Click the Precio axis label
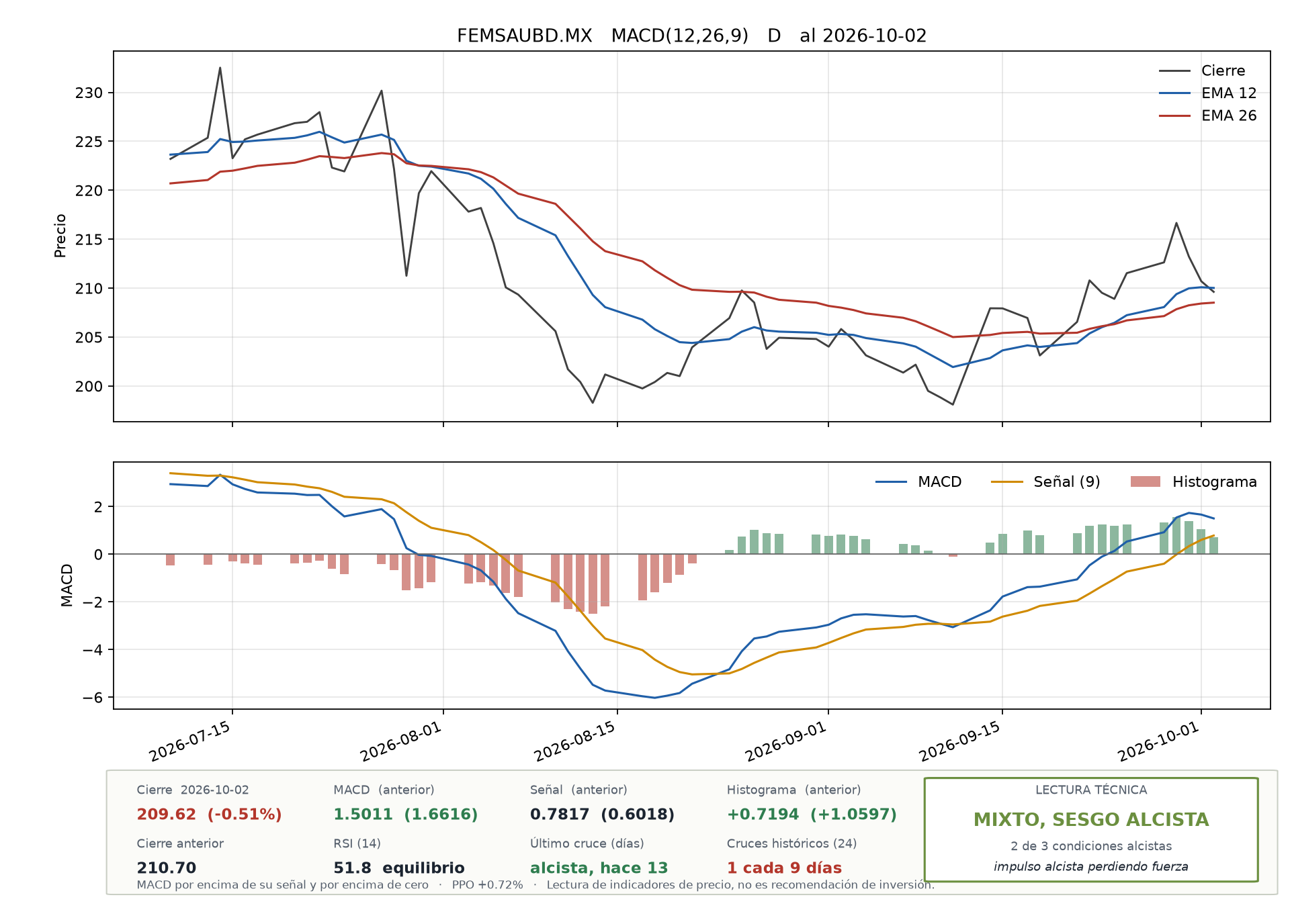This screenshot has height=924, width=1290. (60, 236)
